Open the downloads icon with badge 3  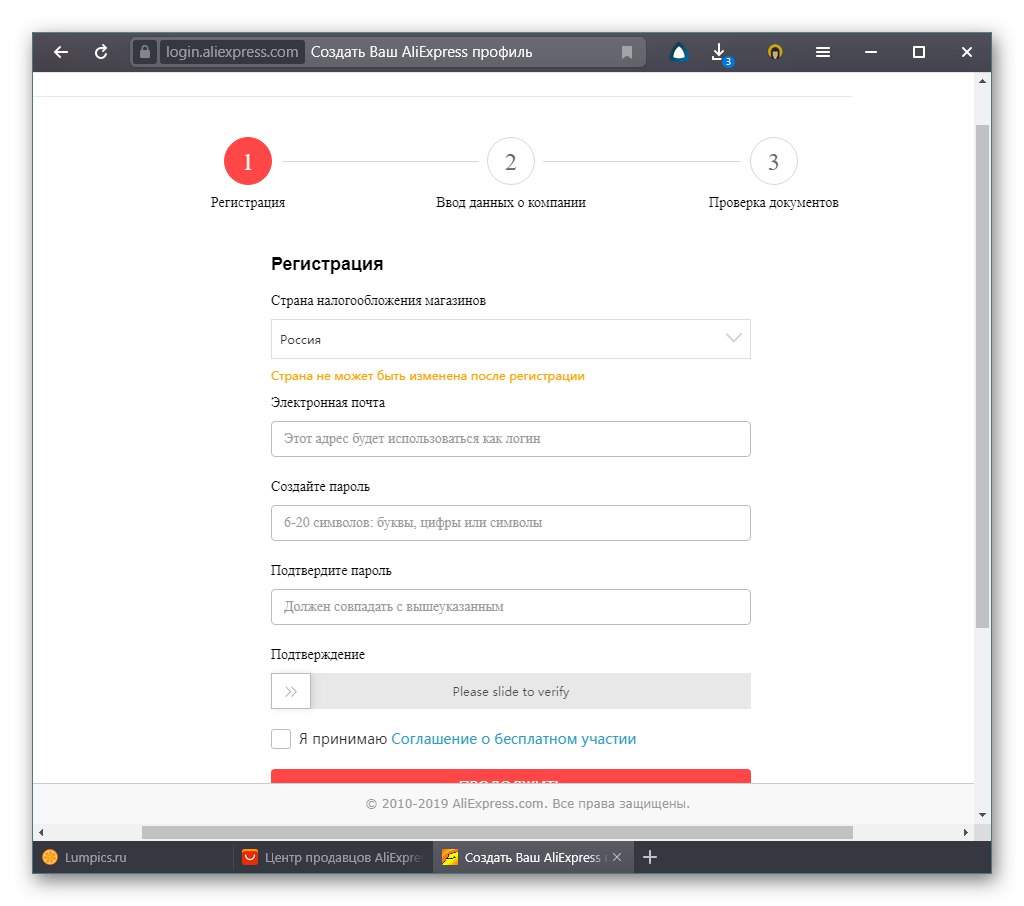720,53
